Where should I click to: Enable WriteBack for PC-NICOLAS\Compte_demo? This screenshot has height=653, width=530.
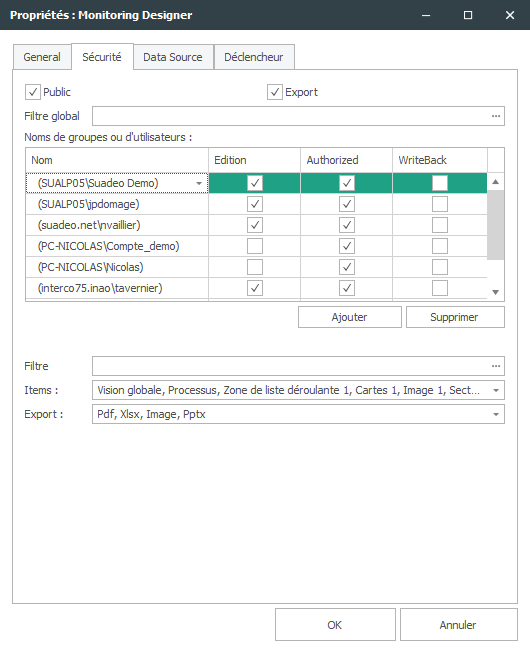point(440,246)
